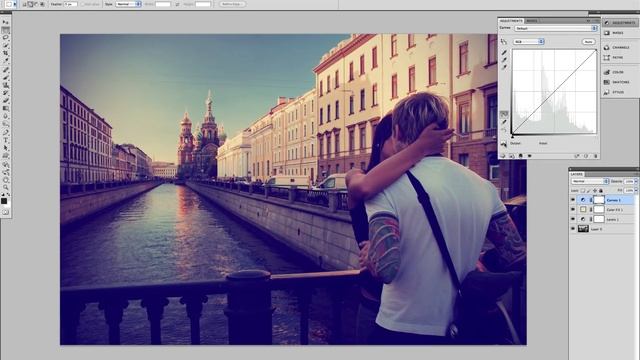Click the Color Fill 1 layer color thumbnail
This screenshot has width=640, height=360.
583,209
